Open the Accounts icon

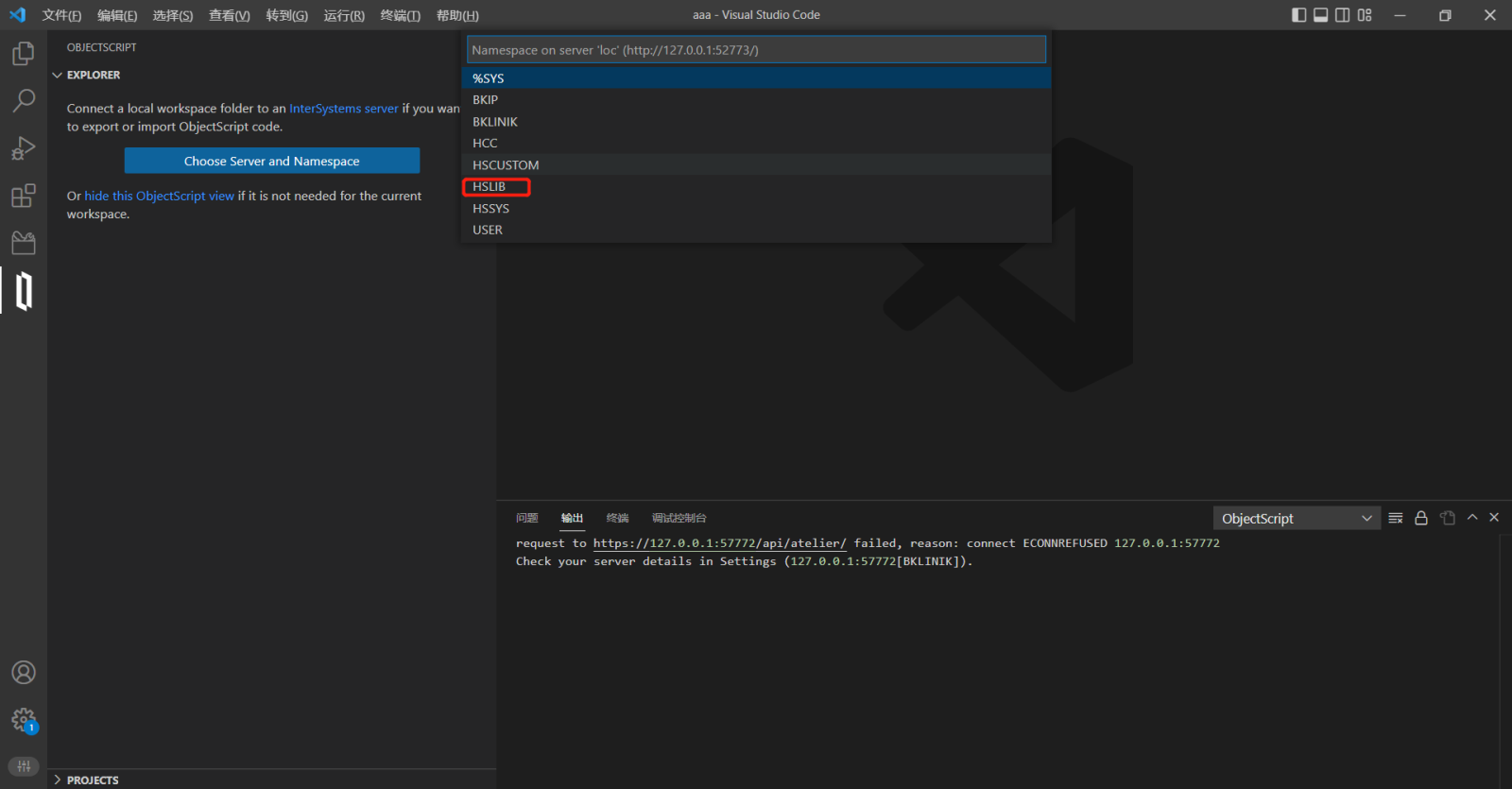(x=24, y=672)
